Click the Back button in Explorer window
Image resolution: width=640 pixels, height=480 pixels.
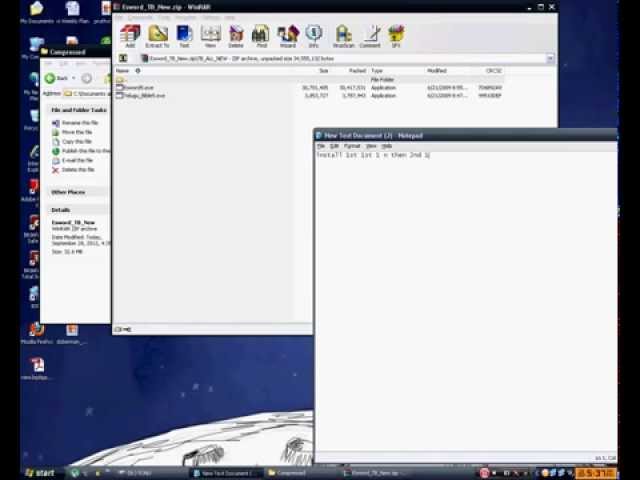57,78
